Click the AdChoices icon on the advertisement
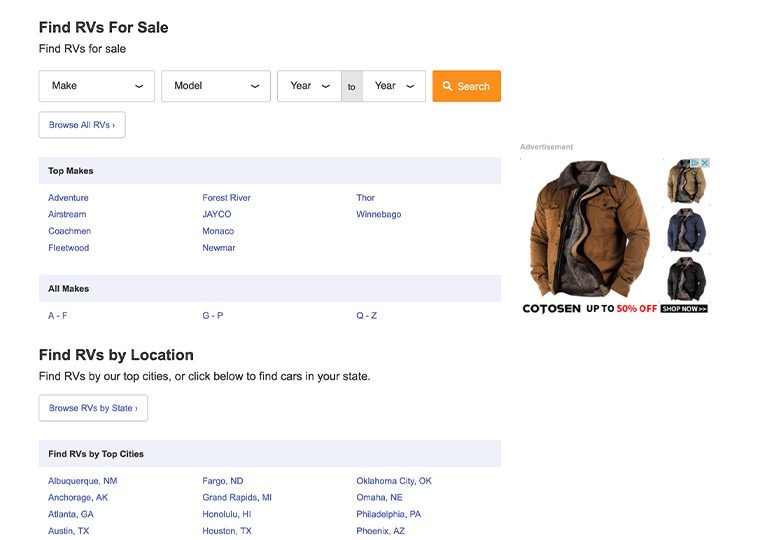 (x=694, y=163)
